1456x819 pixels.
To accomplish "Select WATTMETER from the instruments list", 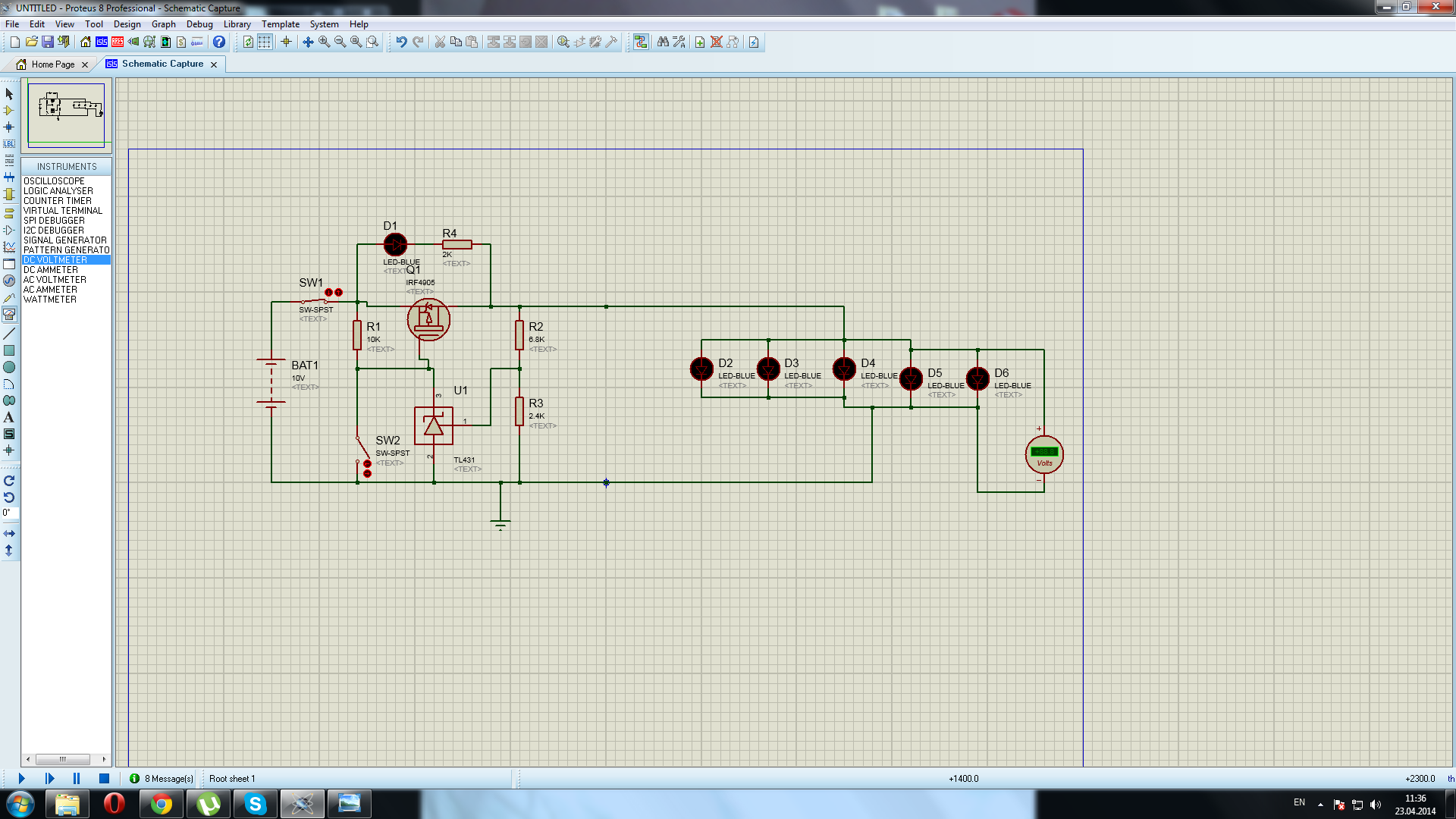I will [50, 300].
